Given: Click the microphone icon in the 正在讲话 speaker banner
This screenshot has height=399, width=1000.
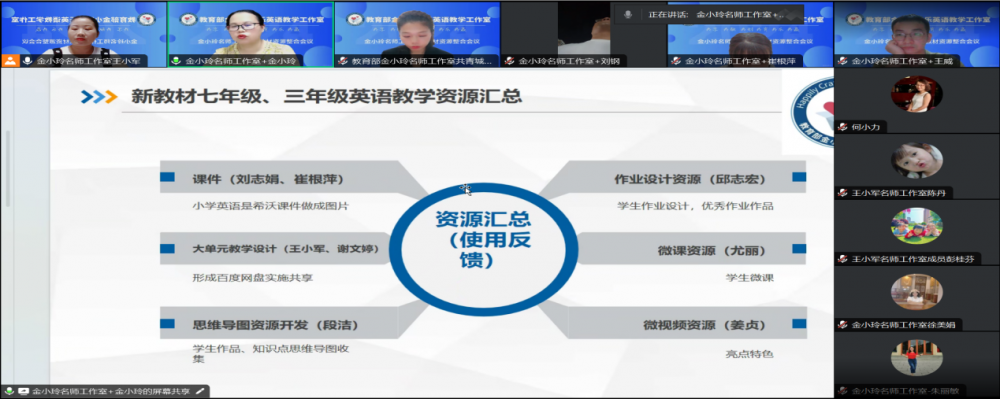Looking at the screenshot, I should (628, 14).
